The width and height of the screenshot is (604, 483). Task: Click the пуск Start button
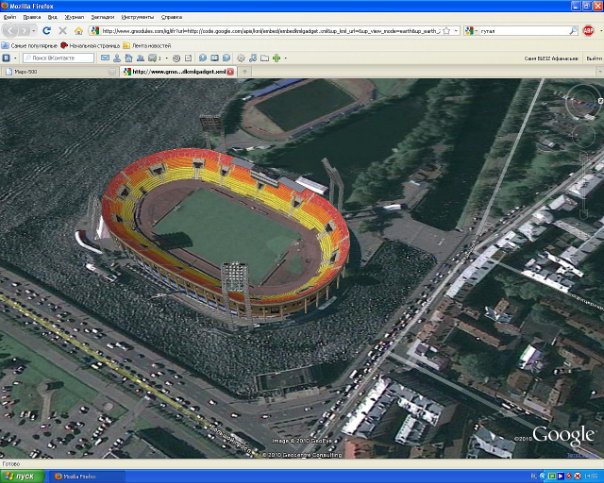(x=22, y=476)
